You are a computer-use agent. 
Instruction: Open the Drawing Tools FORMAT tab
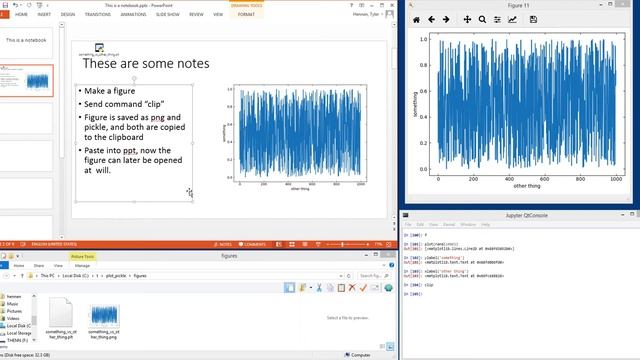246,14
